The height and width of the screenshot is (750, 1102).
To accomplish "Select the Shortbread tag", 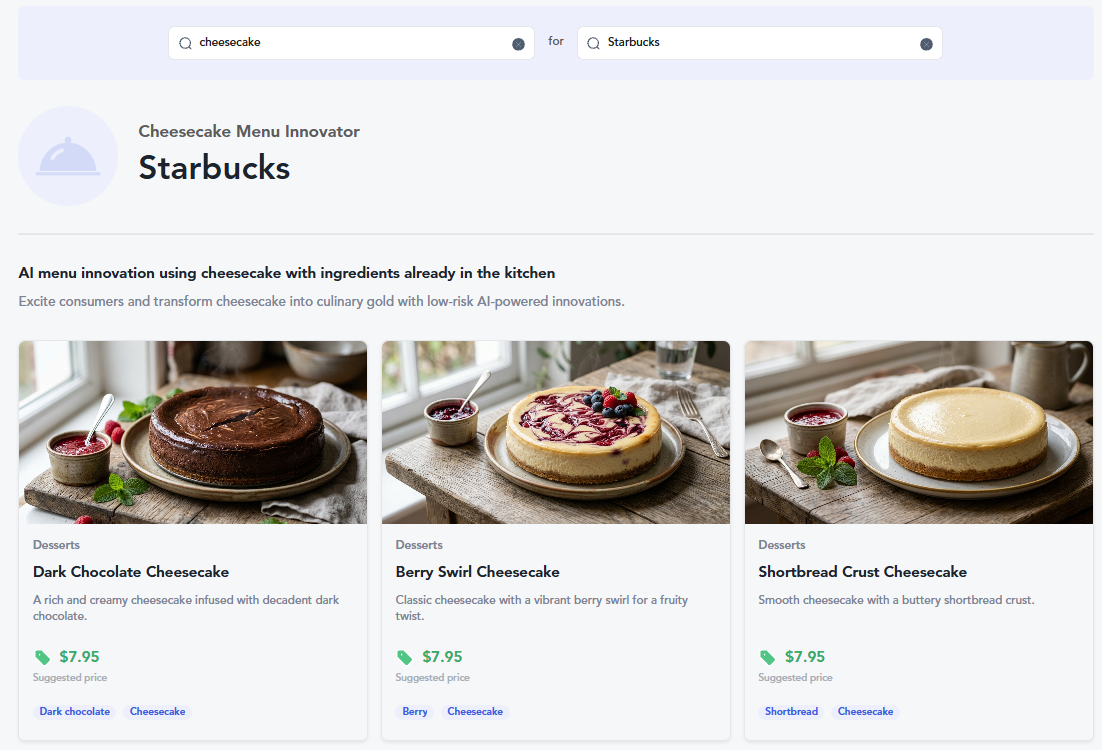I will [x=791, y=711].
